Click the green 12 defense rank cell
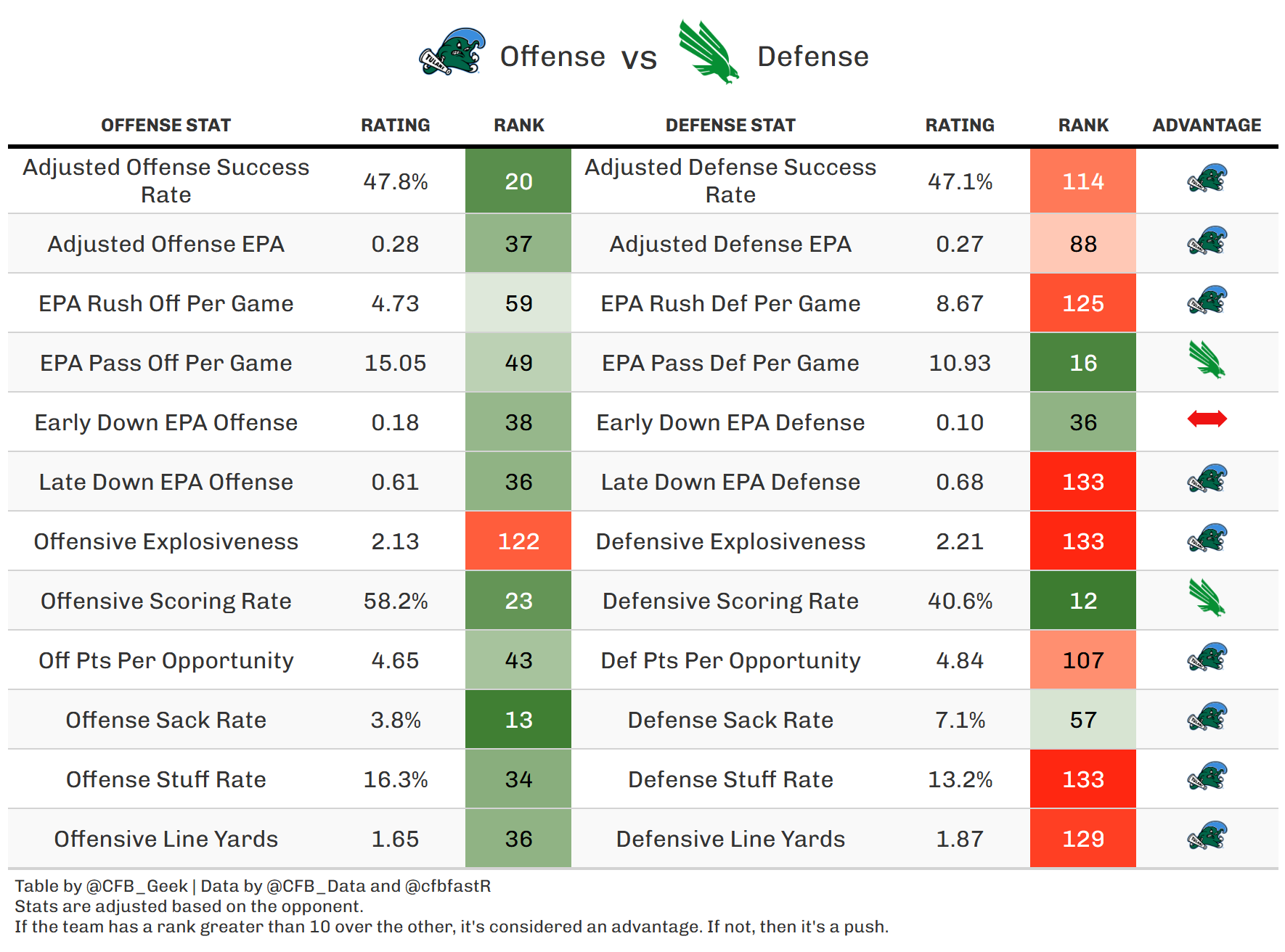This screenshot has height=952, width=1285. coord(1082,601)
